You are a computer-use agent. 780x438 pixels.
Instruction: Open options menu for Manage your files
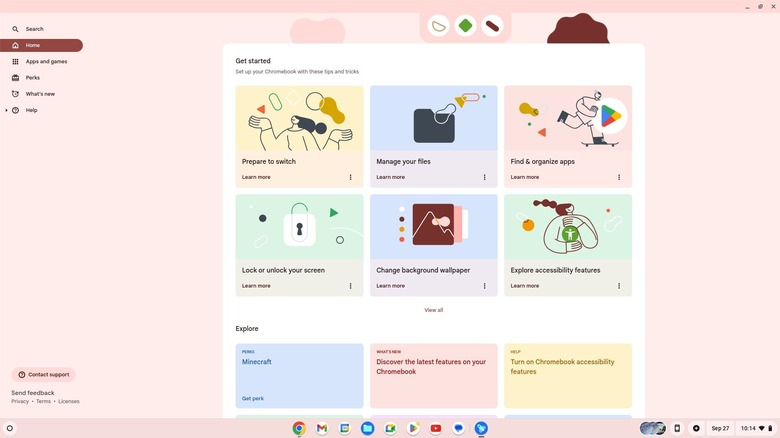[485, 177]
